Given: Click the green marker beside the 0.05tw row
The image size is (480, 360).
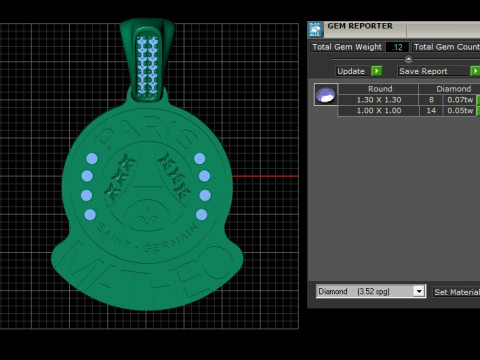Looking at the screenshot, I should click(479, 111).
